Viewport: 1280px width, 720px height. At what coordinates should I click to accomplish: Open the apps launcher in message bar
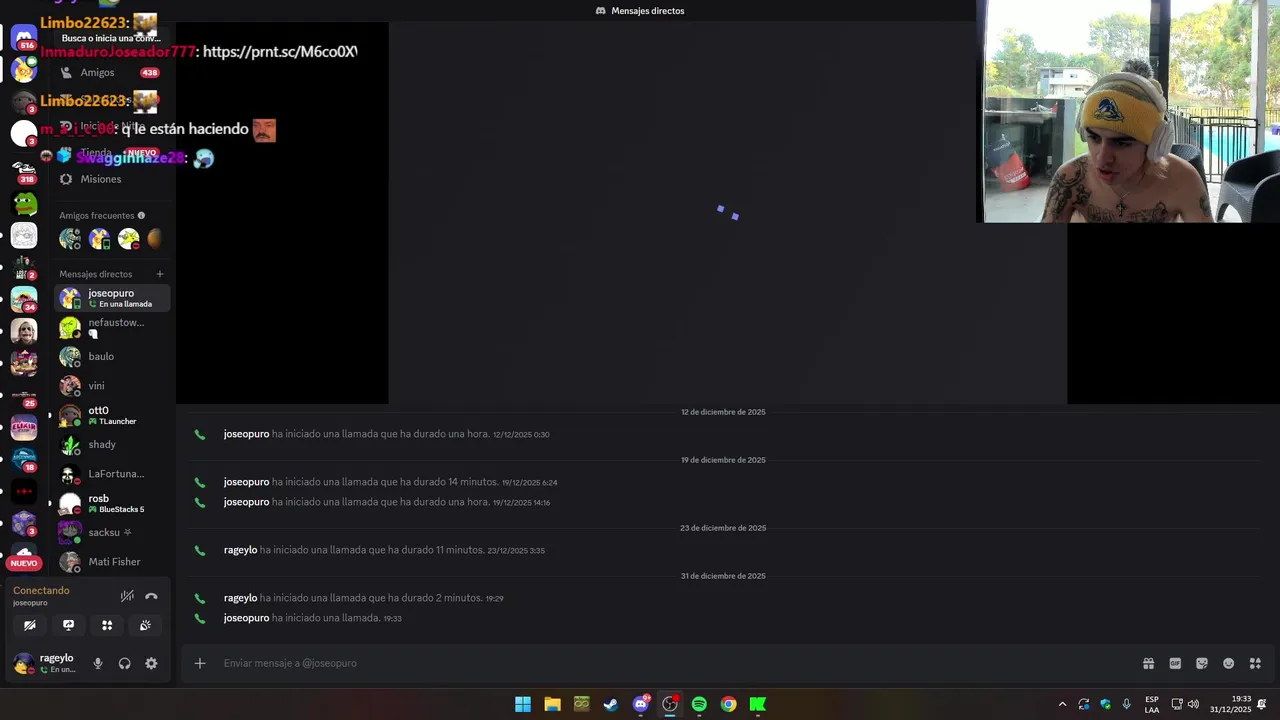coord(1255,663)
